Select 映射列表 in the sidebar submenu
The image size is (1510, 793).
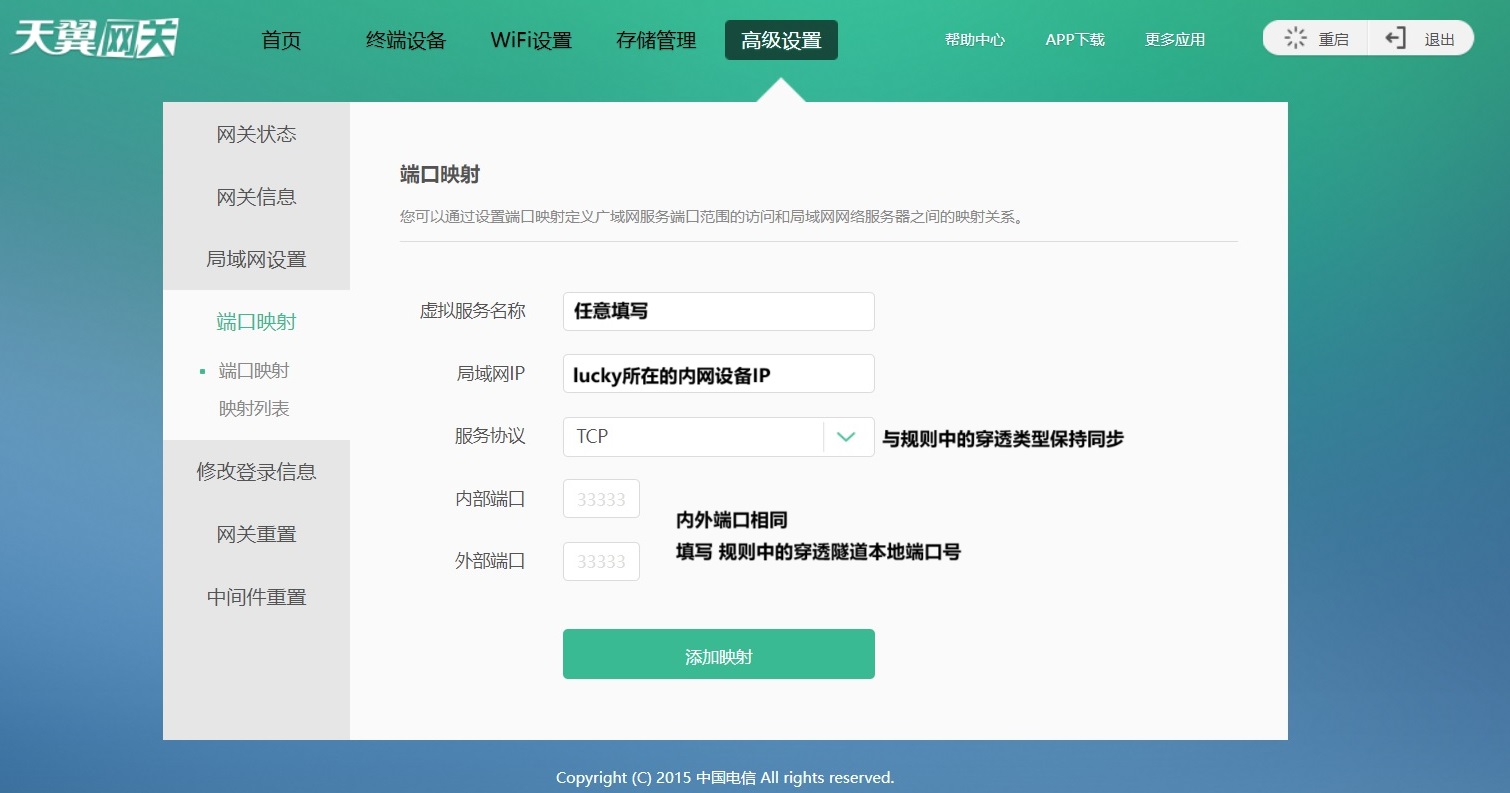click(x=254, y=409)
